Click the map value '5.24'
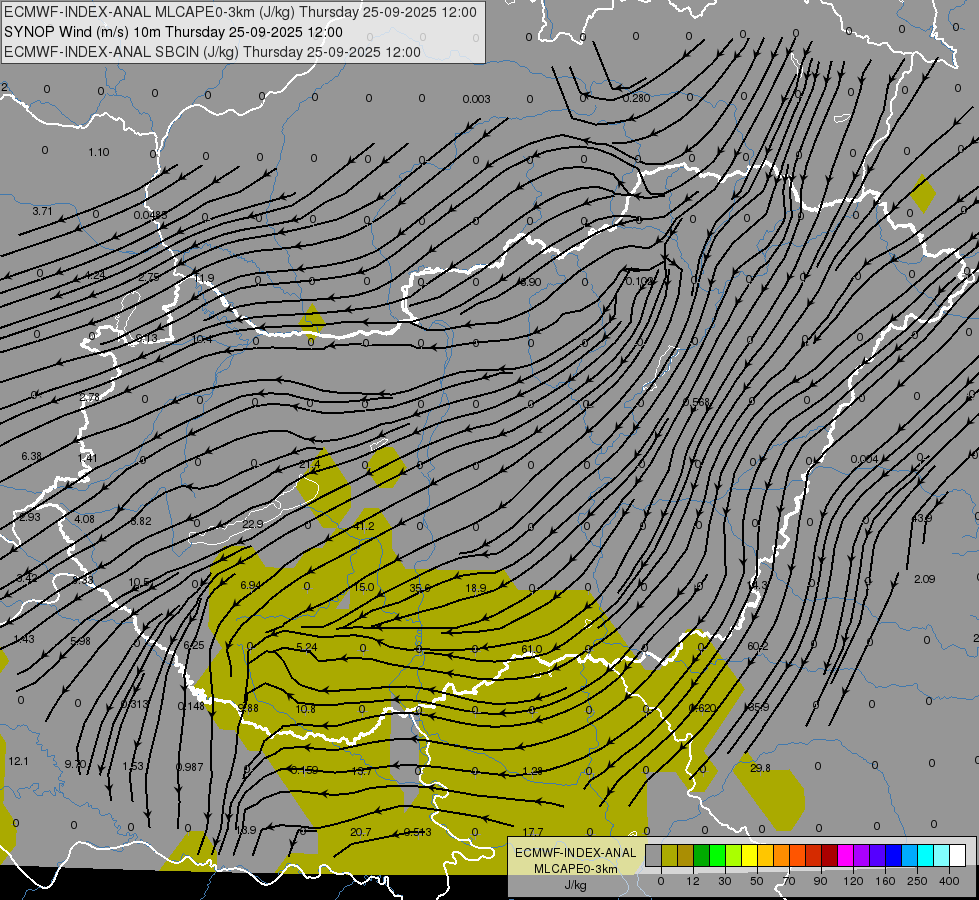979x900 pixels. pos(307,647)
